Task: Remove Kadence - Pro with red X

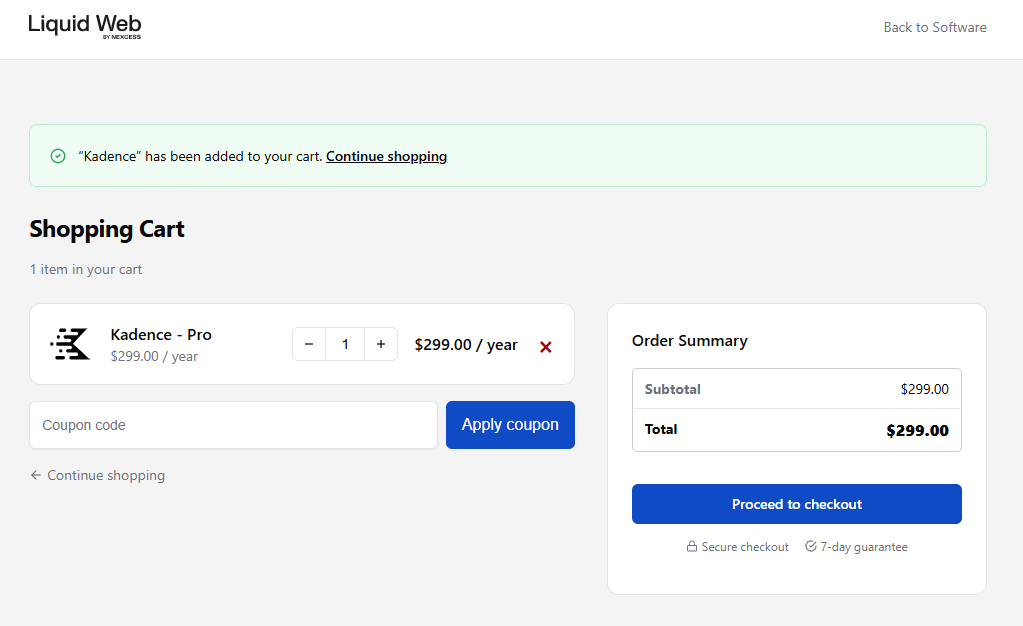Action: (546, 347)
